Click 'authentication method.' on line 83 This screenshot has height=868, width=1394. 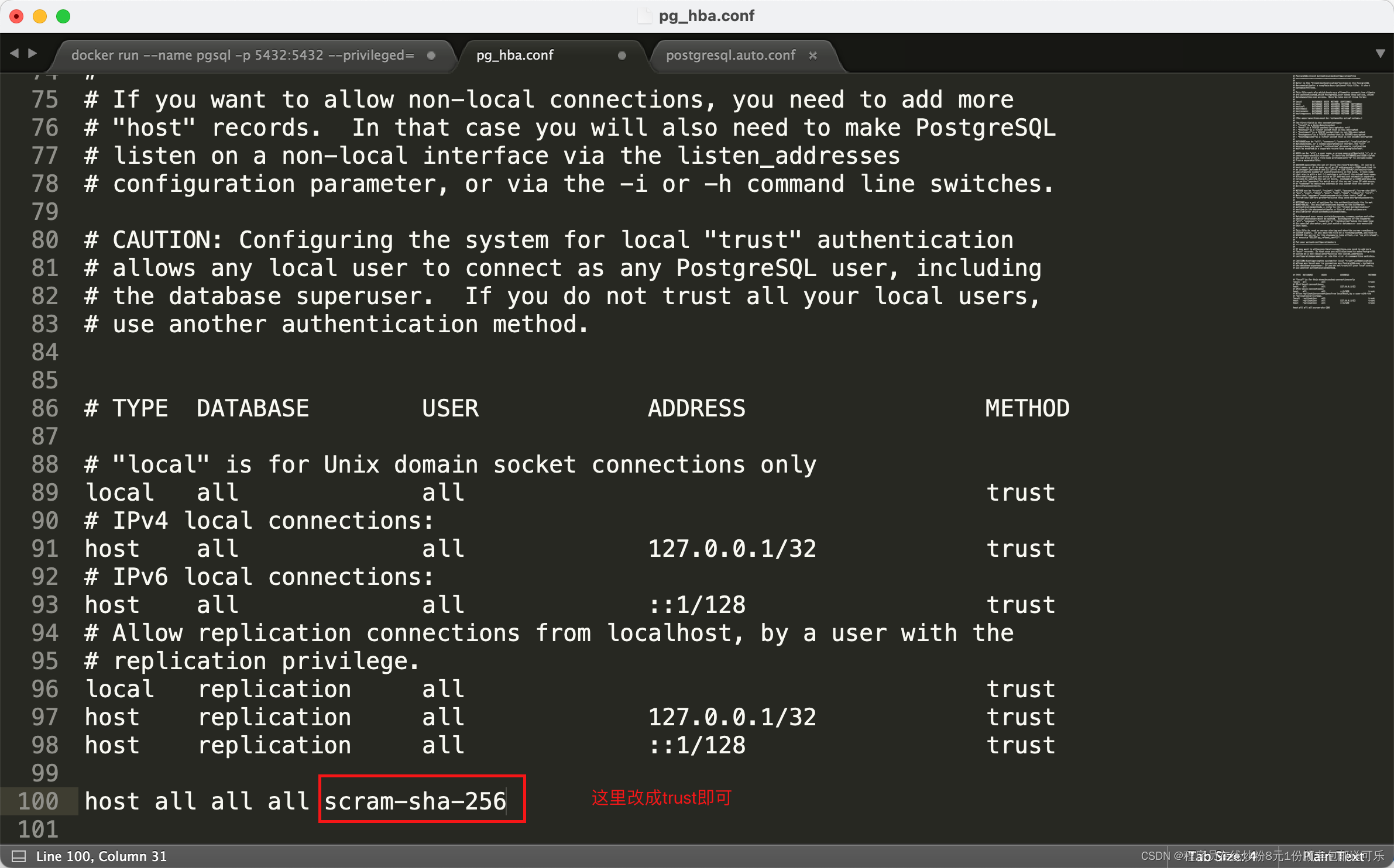(435, 324)
